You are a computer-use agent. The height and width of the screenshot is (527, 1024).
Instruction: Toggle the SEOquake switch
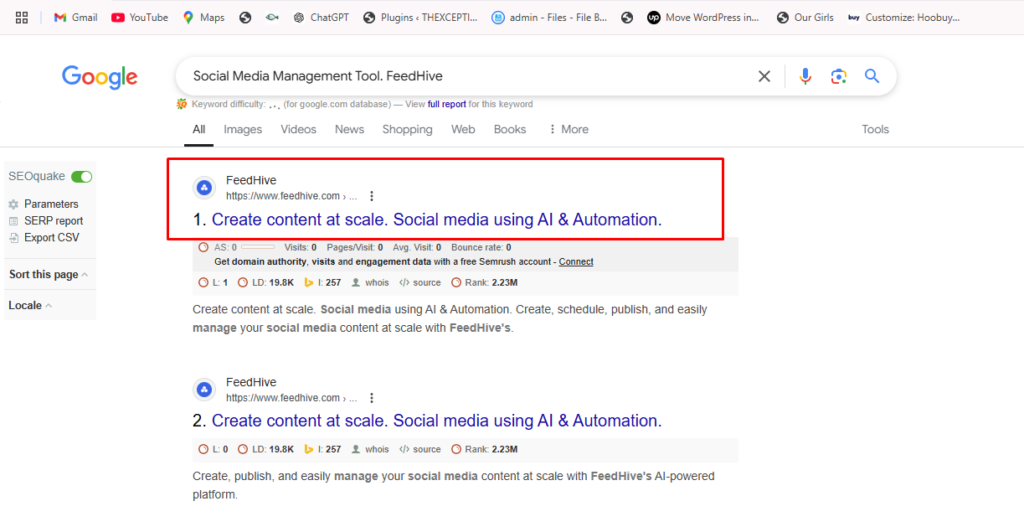click(x=82, y=177)
